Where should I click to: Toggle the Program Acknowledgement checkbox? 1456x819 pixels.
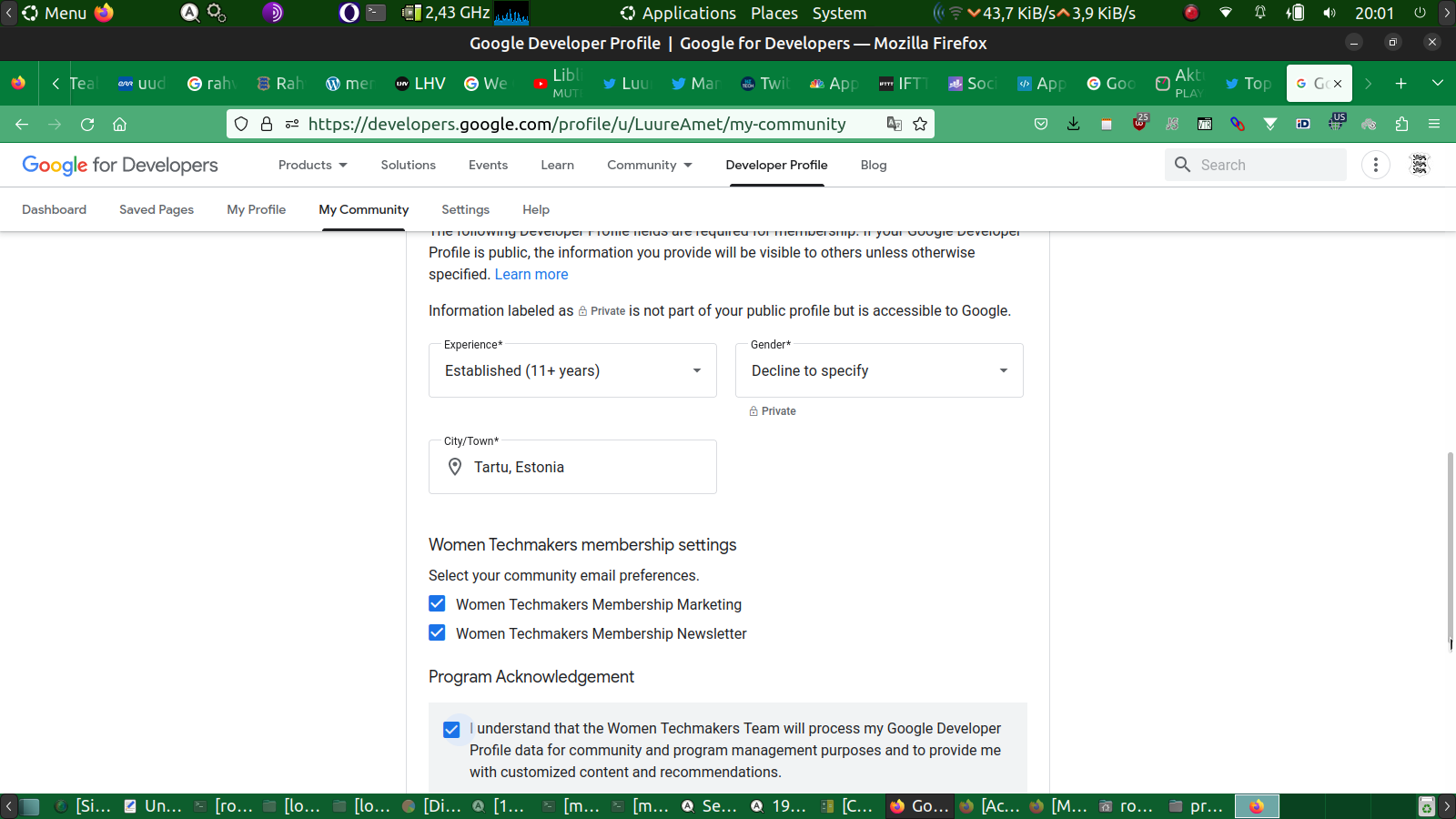click(x=451, y=729)
